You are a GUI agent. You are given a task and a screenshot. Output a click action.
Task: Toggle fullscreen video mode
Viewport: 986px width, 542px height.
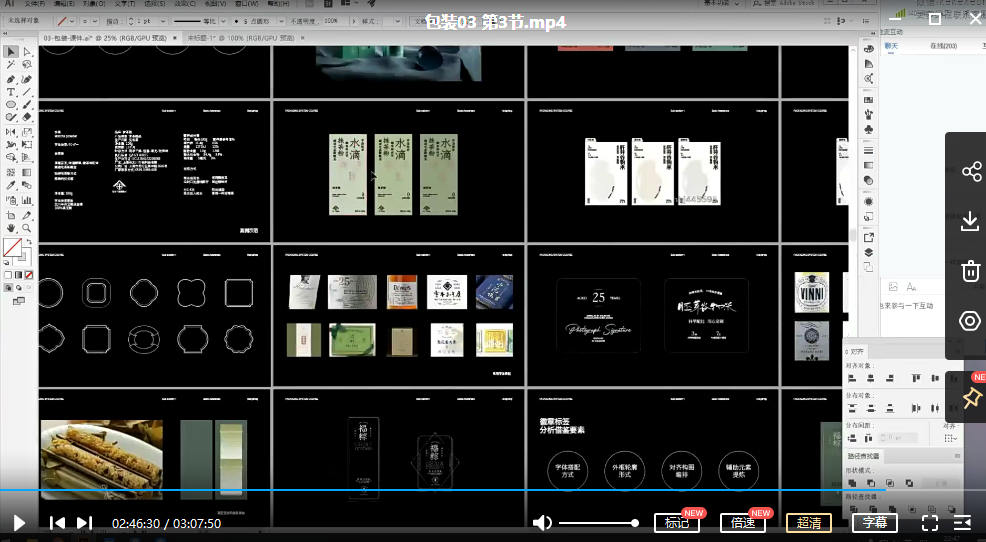tap(929, 523)
